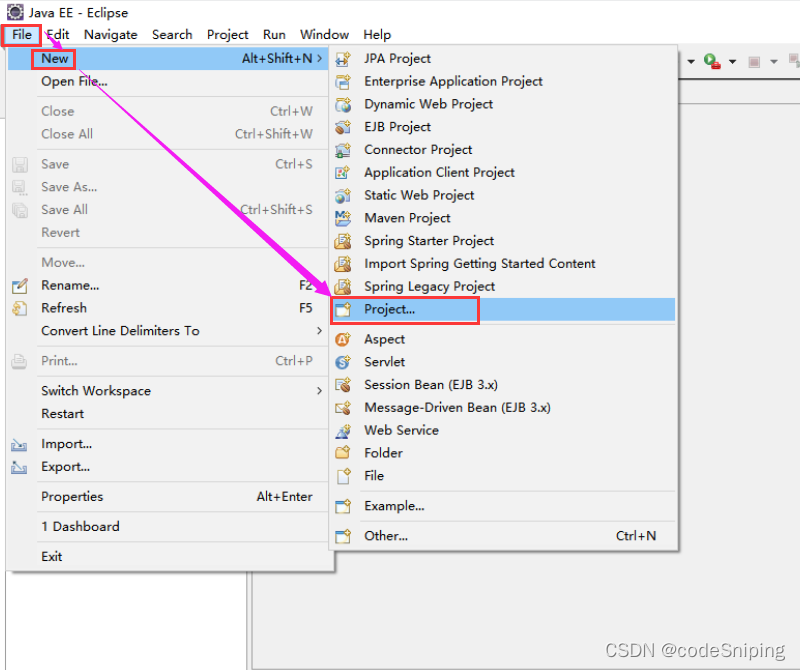Click the stop square icon in toolbar
The image size is (800, 670).
754,62
